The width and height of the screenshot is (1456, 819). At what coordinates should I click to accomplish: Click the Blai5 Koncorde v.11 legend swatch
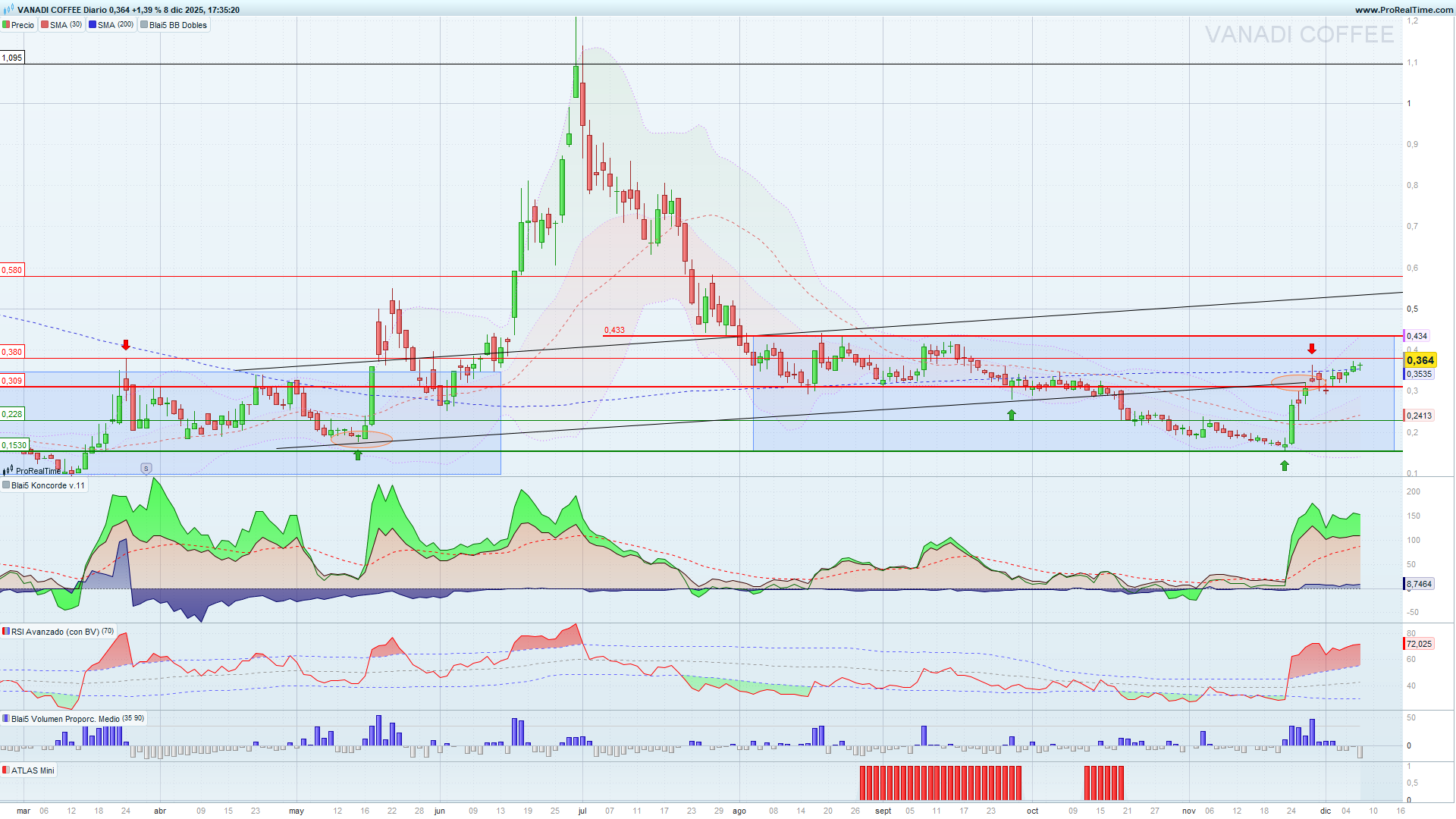6,485
